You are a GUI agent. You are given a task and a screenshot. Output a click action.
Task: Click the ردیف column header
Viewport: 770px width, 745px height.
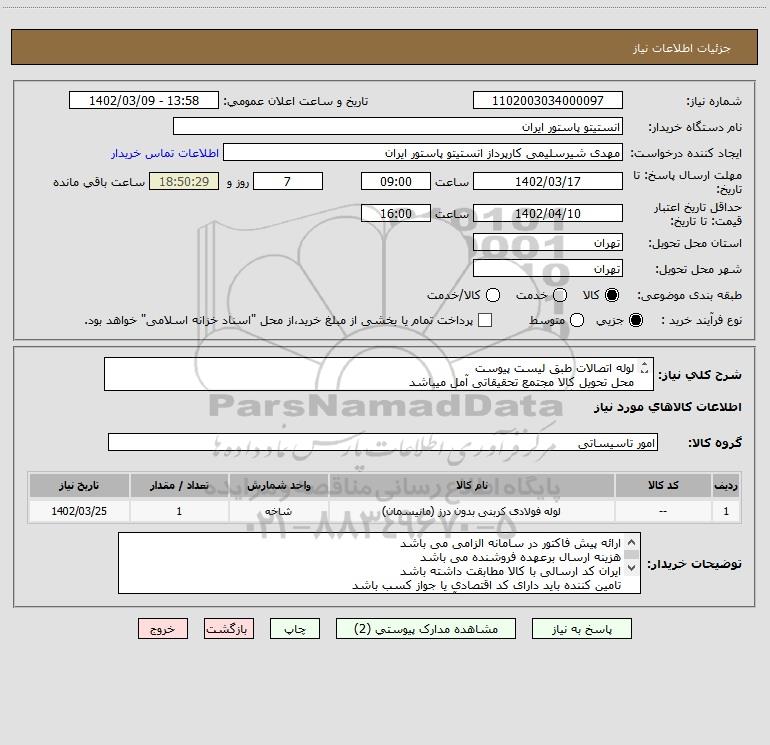[x=726, y=485]
